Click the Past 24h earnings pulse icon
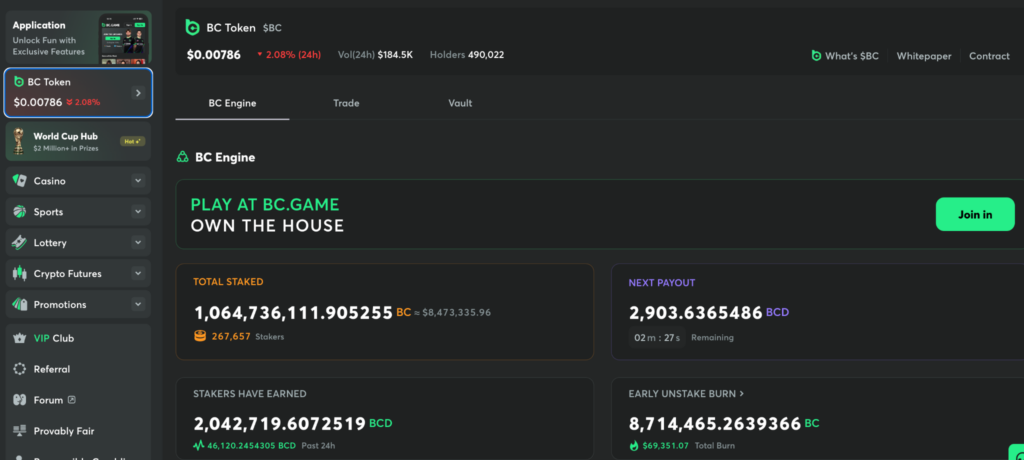Screen dimensions: 1024x460 tap(199, 446)
